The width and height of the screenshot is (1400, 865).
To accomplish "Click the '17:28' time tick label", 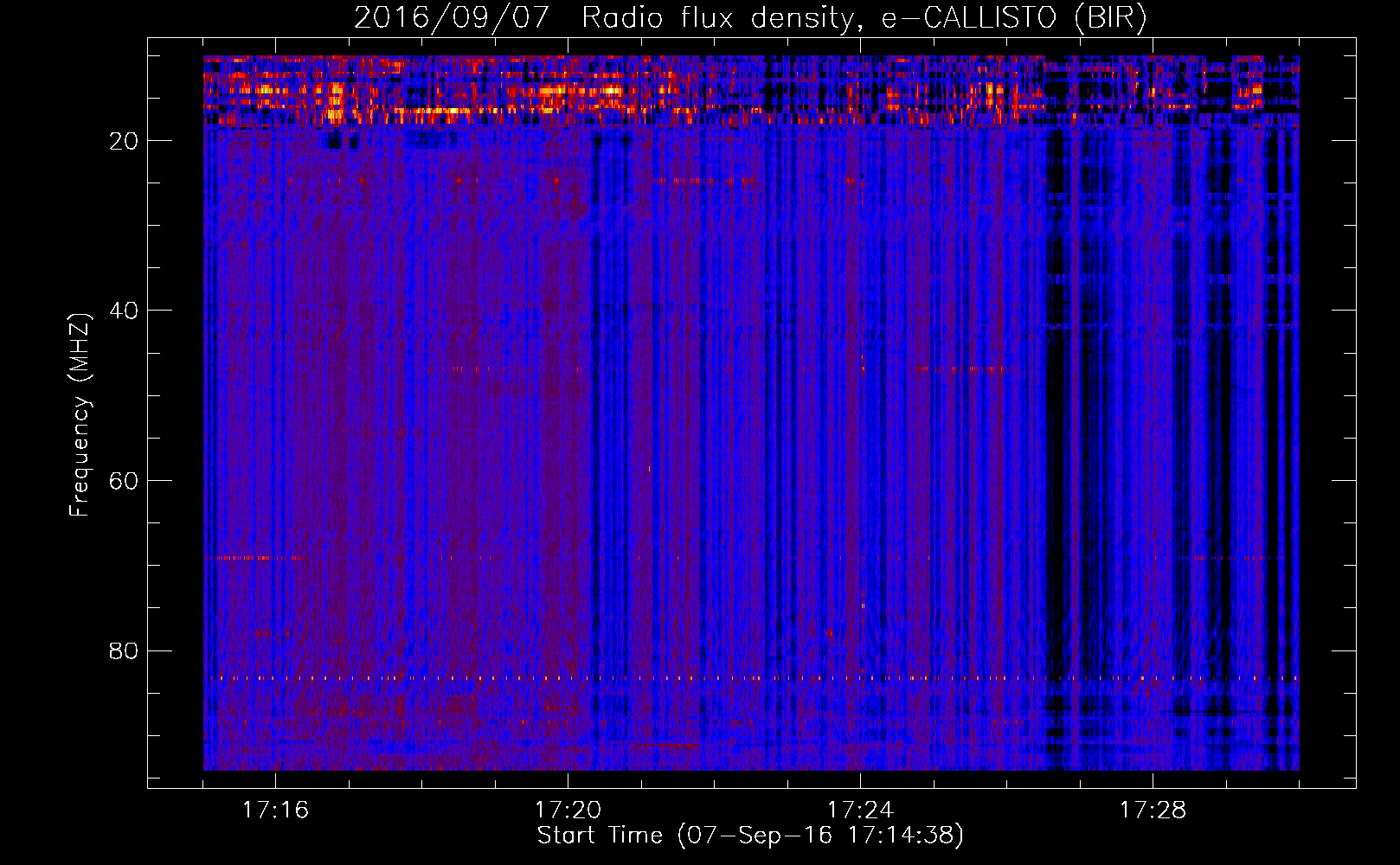I will pyautogui.click(x=1153, y=811).
